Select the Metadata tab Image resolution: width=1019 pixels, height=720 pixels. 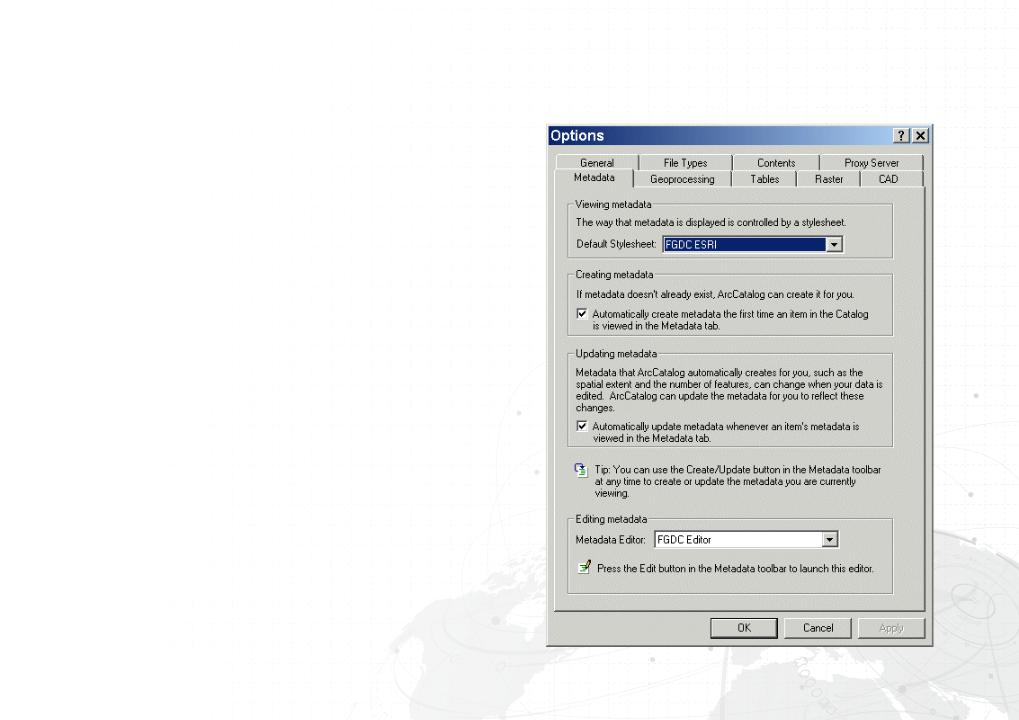(594, 177)
